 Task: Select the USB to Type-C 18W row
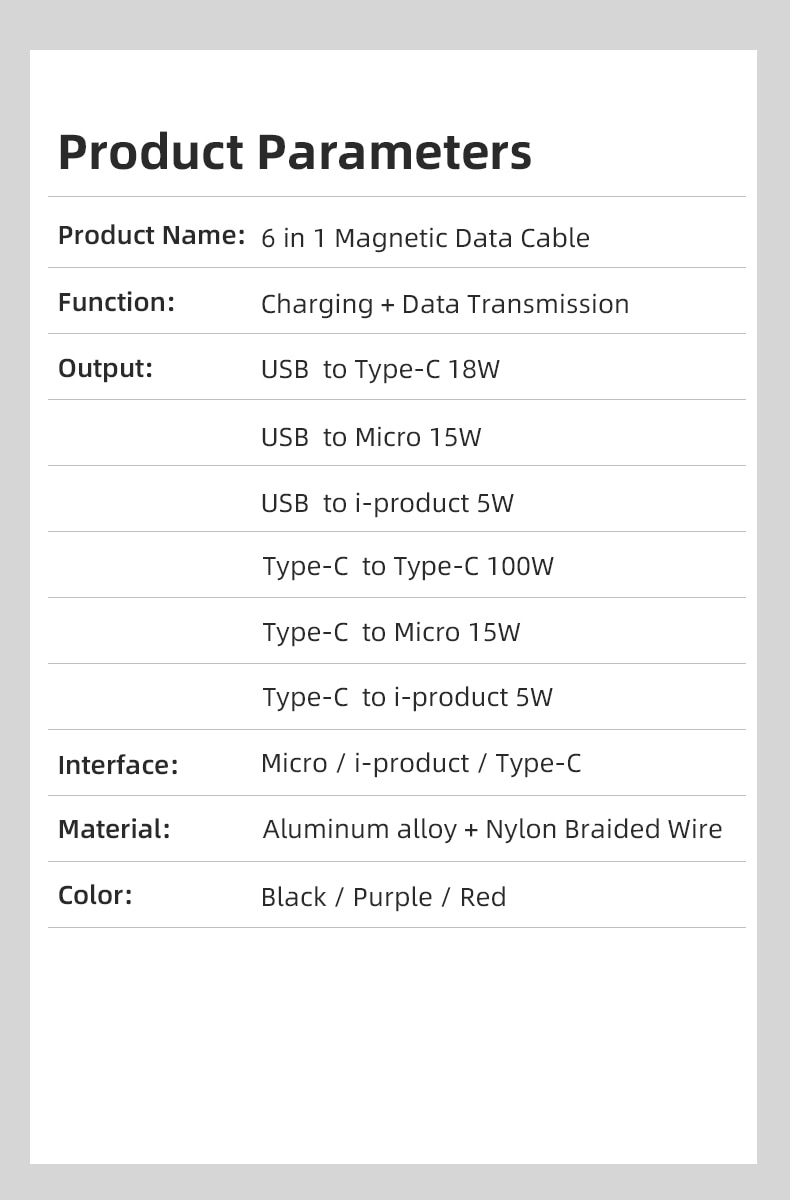[380, 369]
